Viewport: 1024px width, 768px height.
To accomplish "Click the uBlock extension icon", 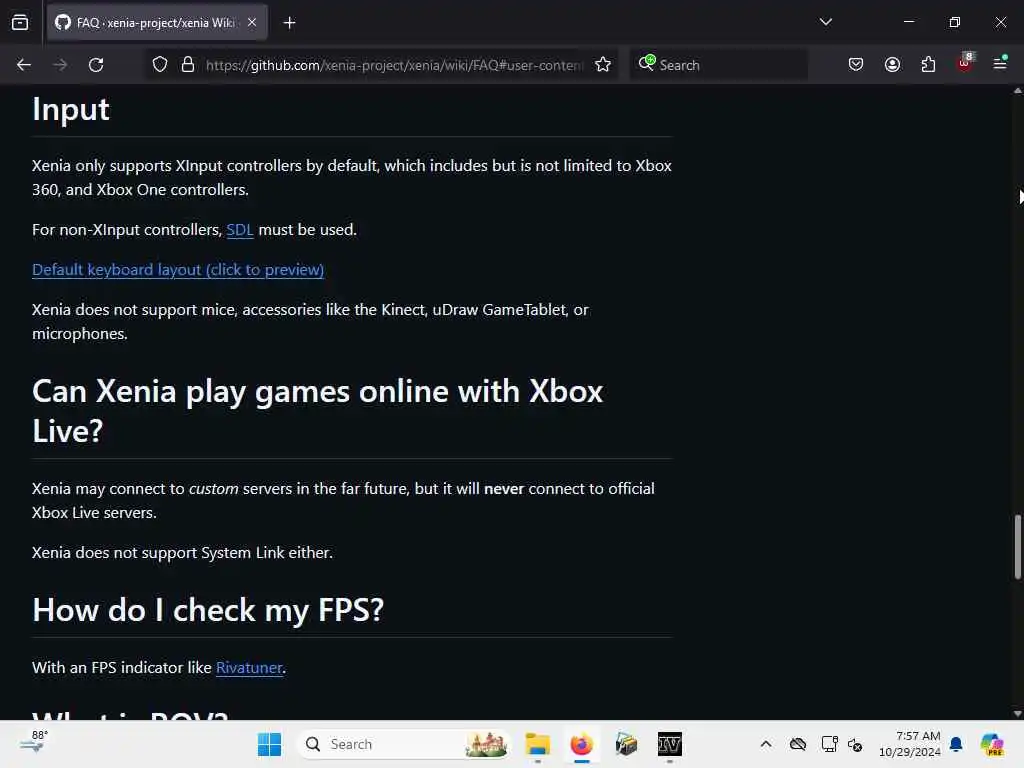I will coord(965,63).
